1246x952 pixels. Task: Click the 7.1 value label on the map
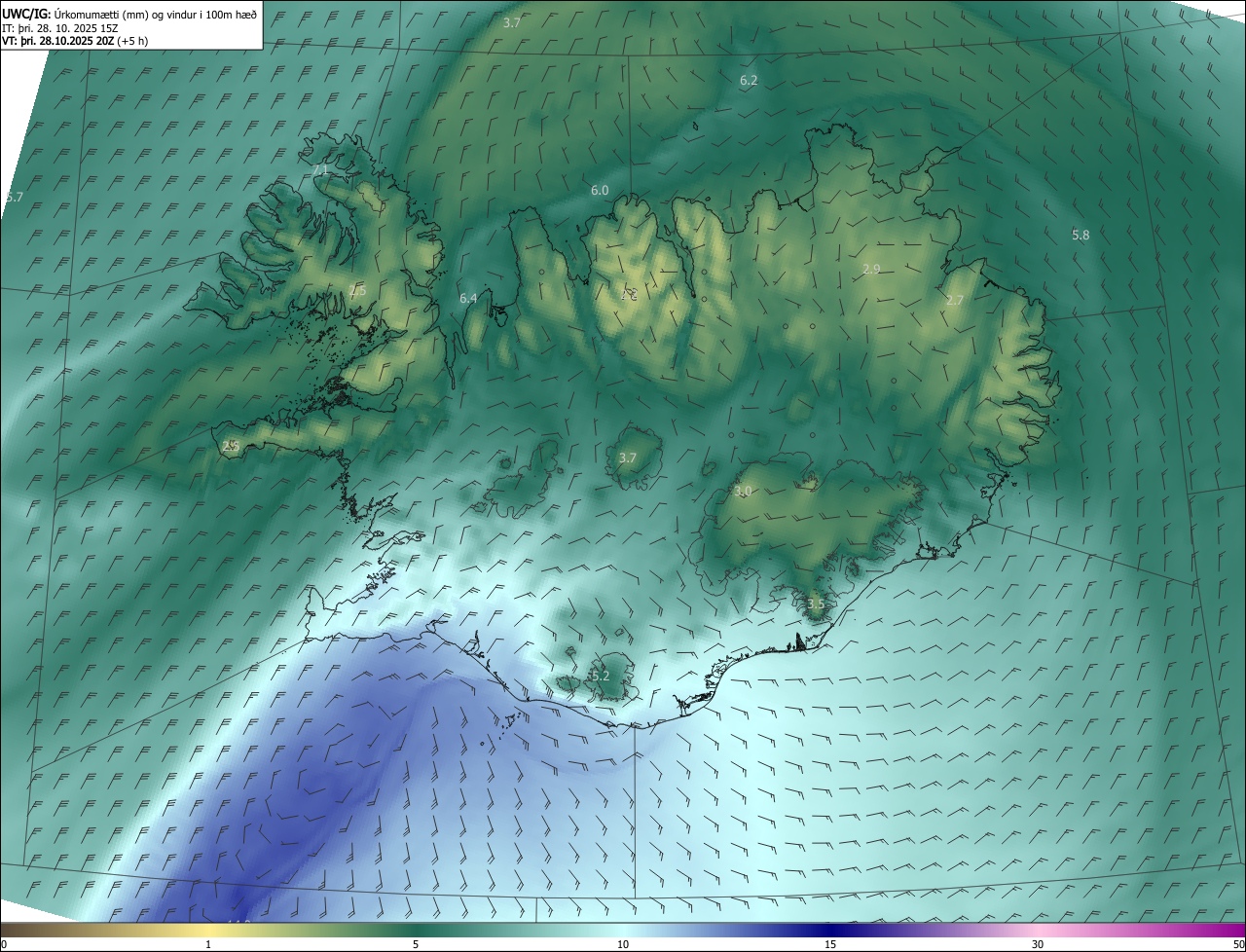coord(321,169)
